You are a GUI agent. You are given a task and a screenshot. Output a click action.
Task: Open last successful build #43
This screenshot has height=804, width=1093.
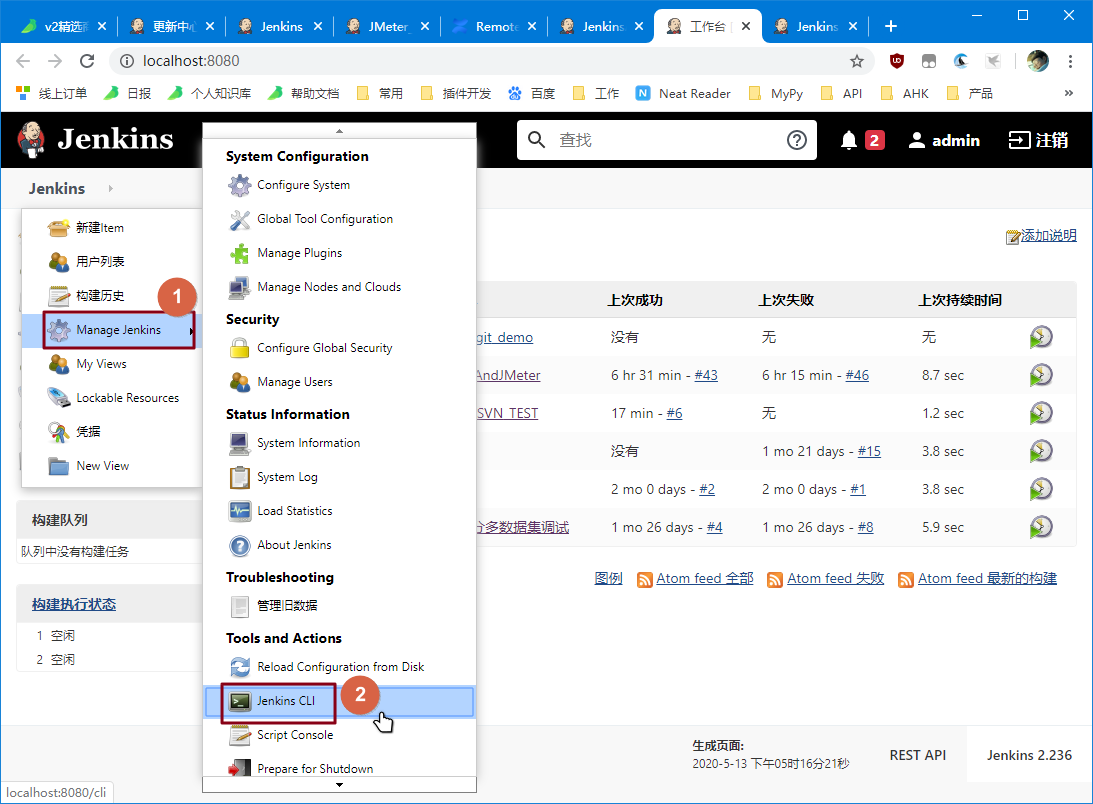pyautogui.click(x=705, y=375)
